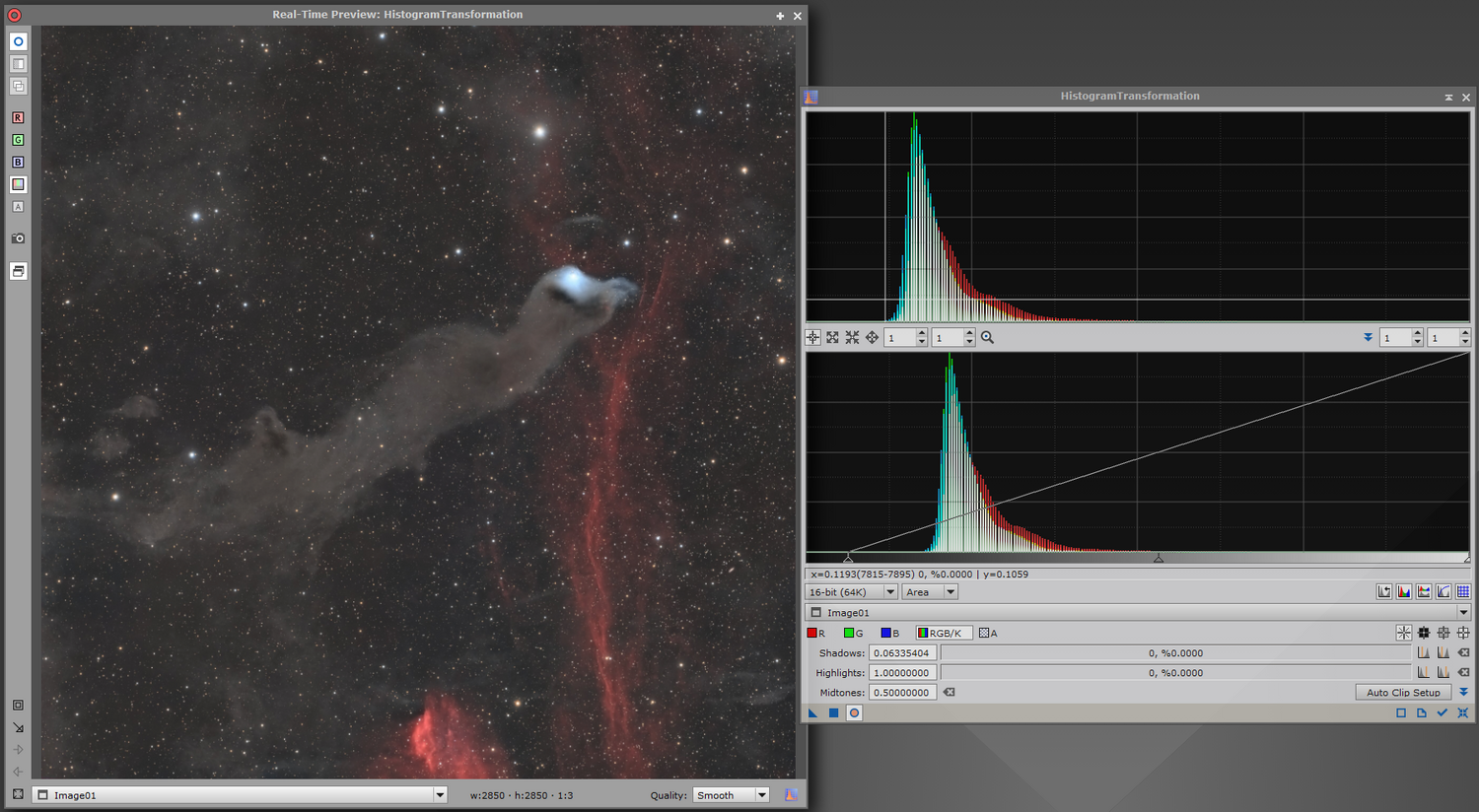Toggle real-time preview circle icon in preview toolbar

(18, 41)
